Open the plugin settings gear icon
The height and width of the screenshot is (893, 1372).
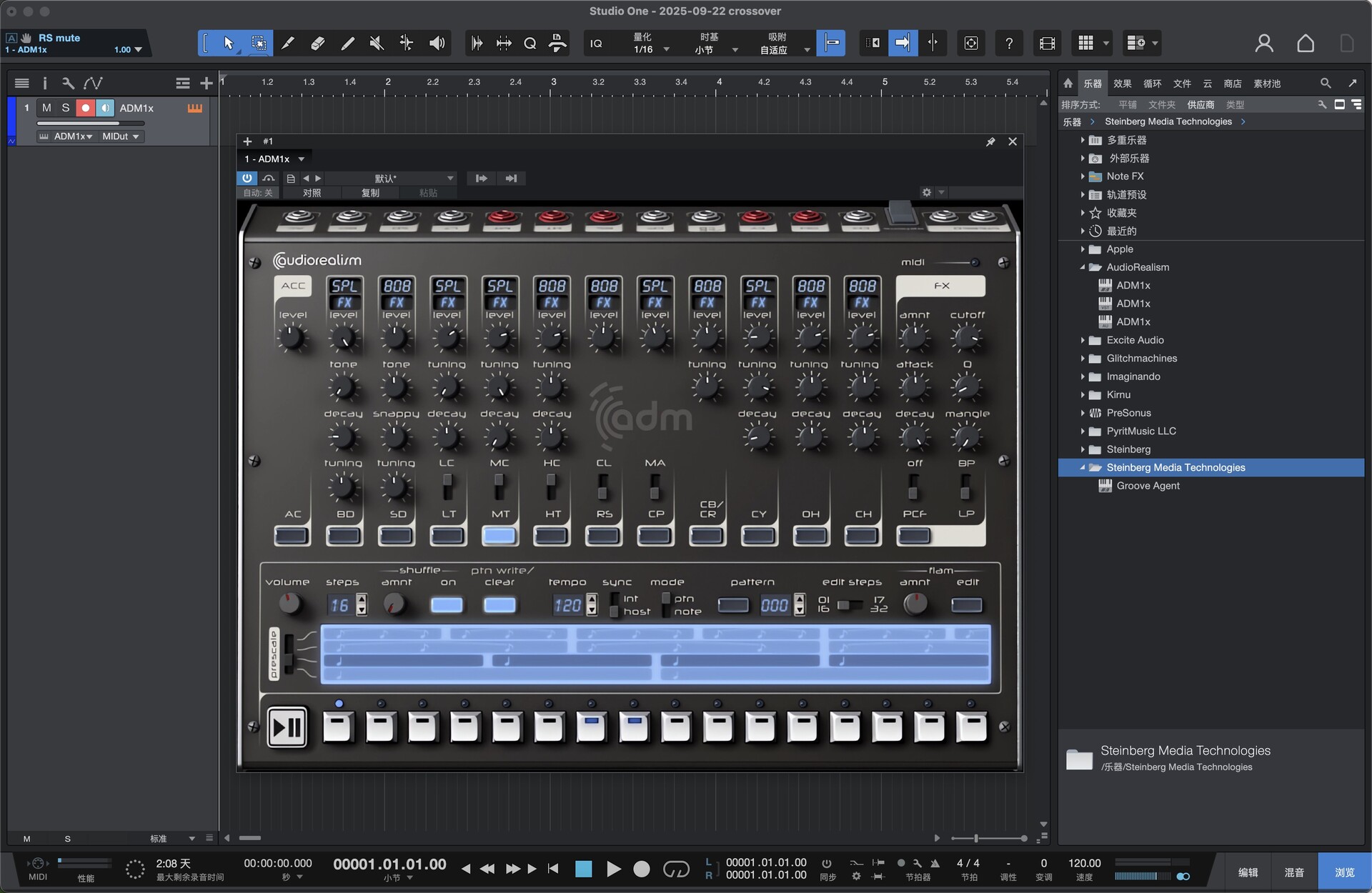click(926, 192)
